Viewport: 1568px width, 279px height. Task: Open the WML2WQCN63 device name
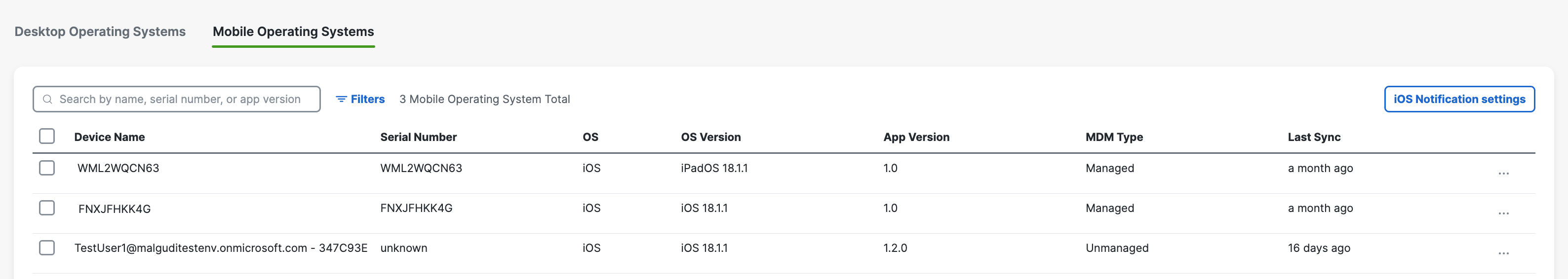point(118,169)
